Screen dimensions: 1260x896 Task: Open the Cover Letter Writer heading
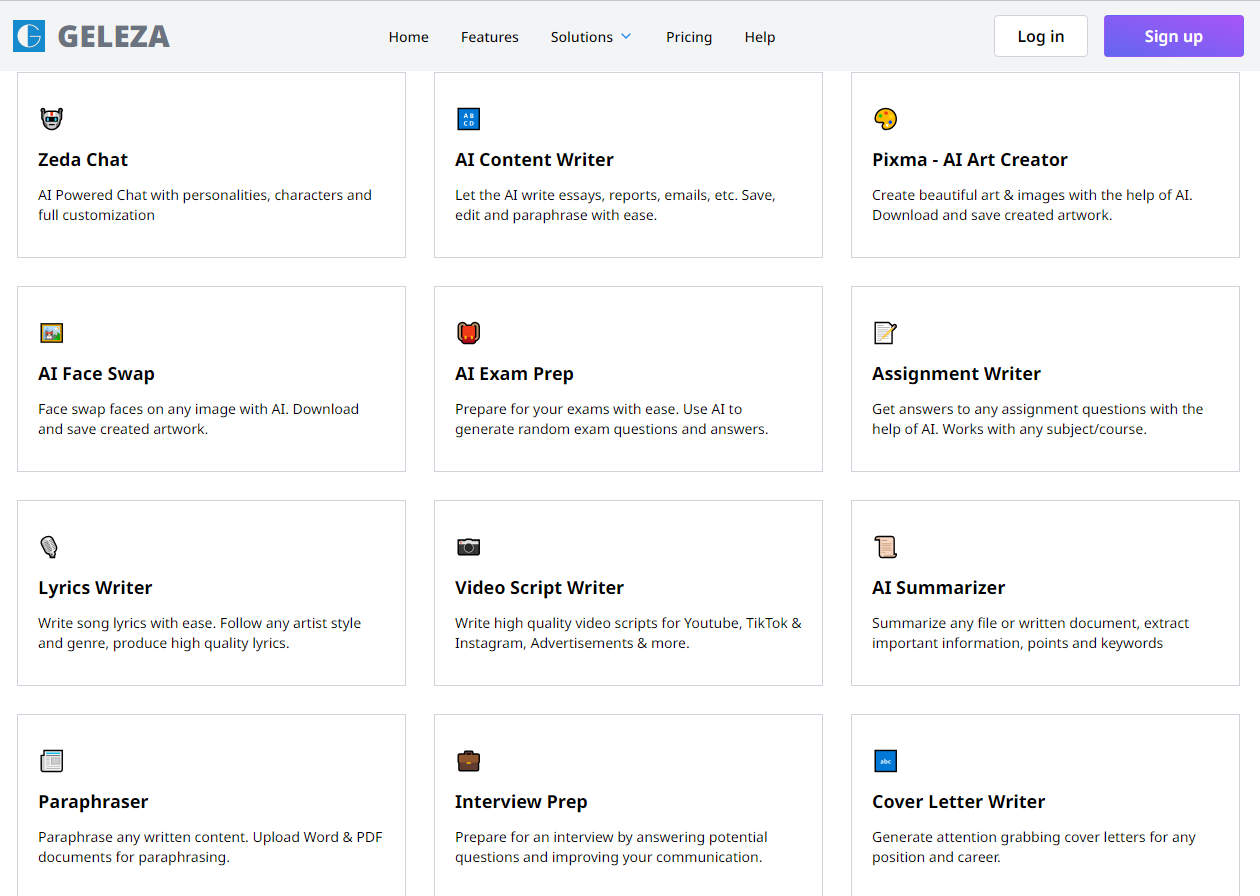click(x=958, y=802)
